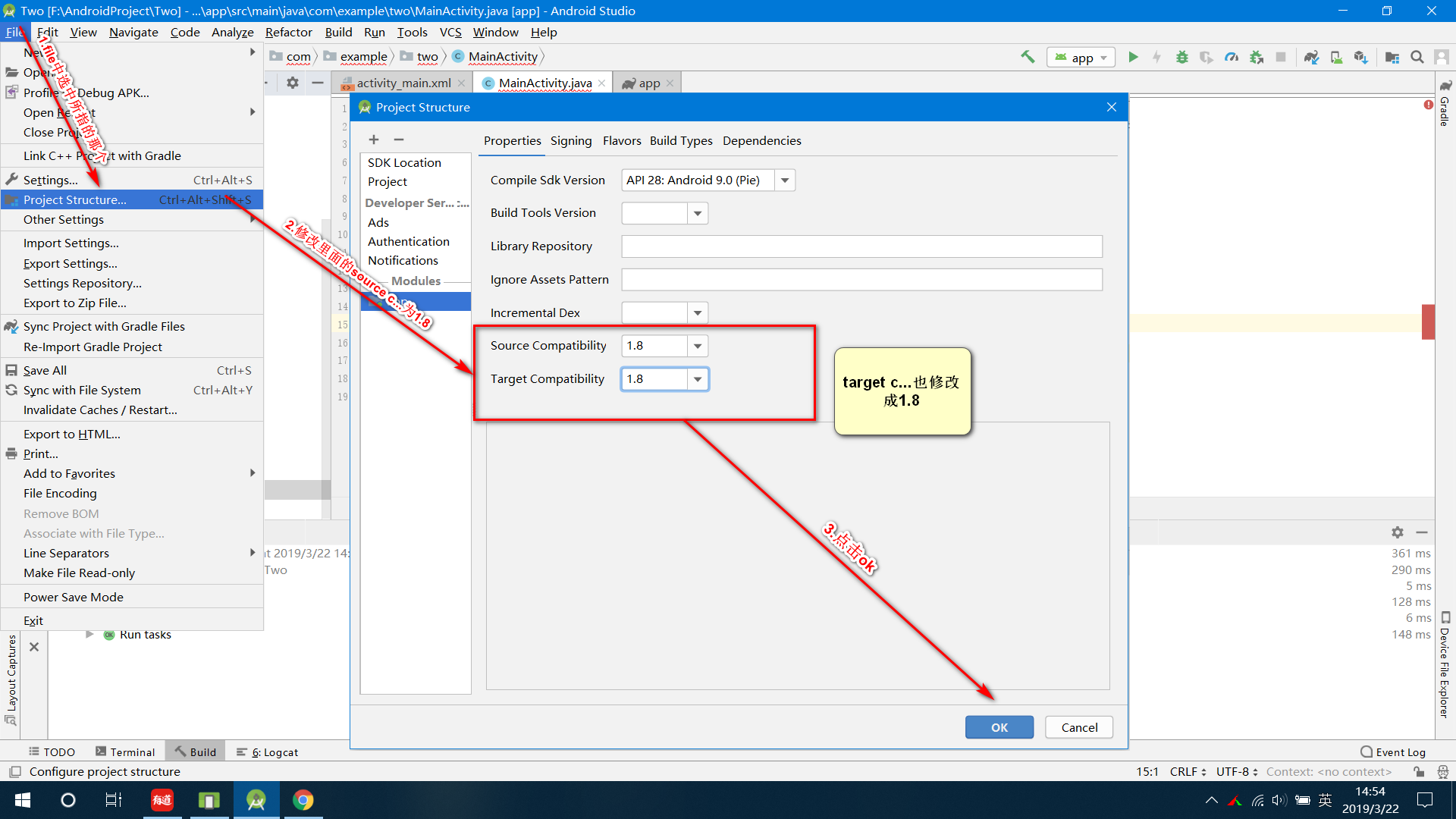The height and width of the screenshot is (819, 1456).
Task: Click the Debug app bug icon
Action: [1181, 57]
